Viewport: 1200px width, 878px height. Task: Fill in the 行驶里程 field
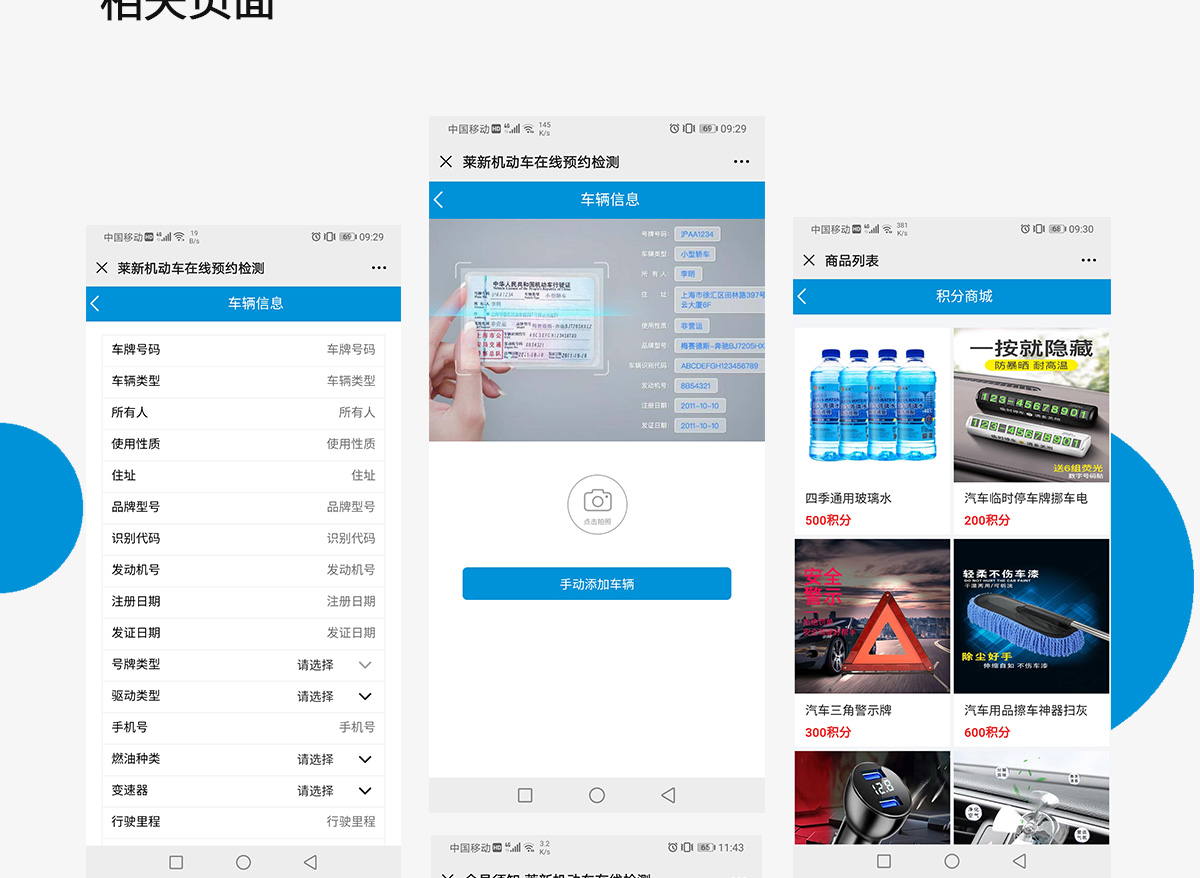[243, 822]
